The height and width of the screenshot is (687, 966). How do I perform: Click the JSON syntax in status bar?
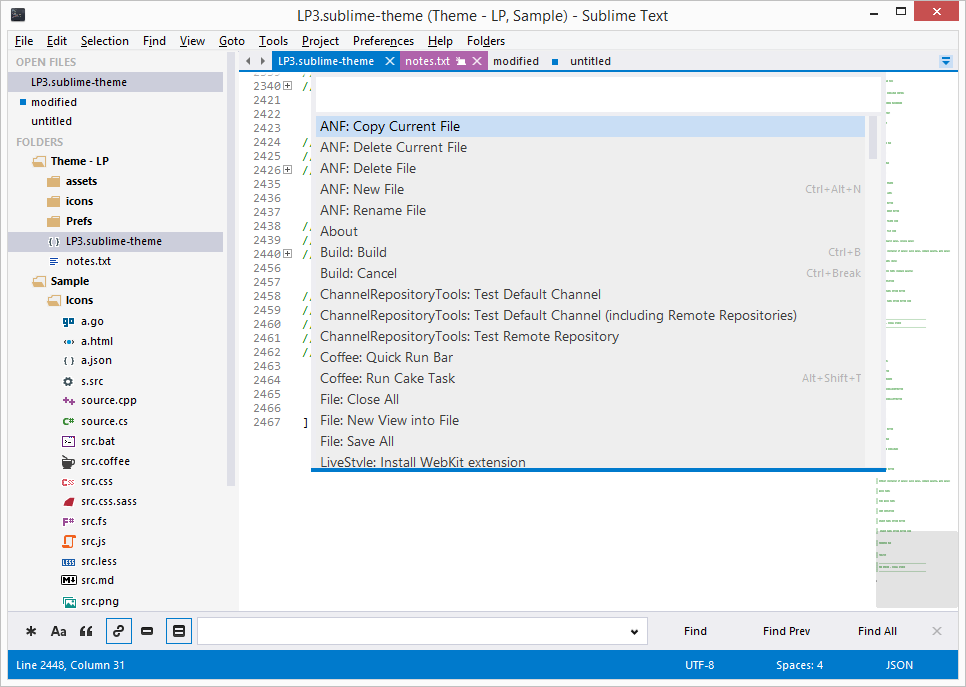click(899, 665)
